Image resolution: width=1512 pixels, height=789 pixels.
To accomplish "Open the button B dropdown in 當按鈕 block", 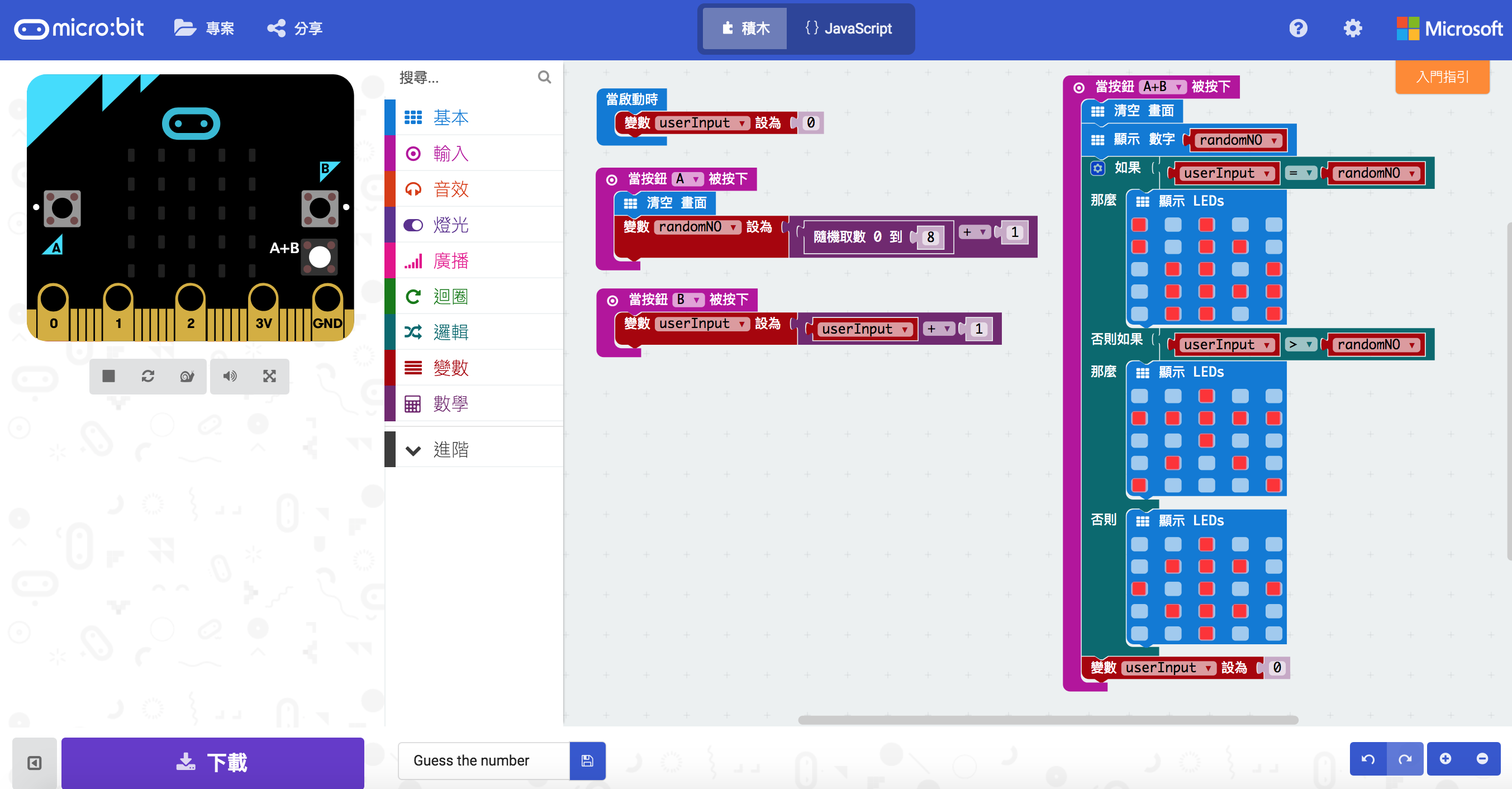I will pos(688,300).
